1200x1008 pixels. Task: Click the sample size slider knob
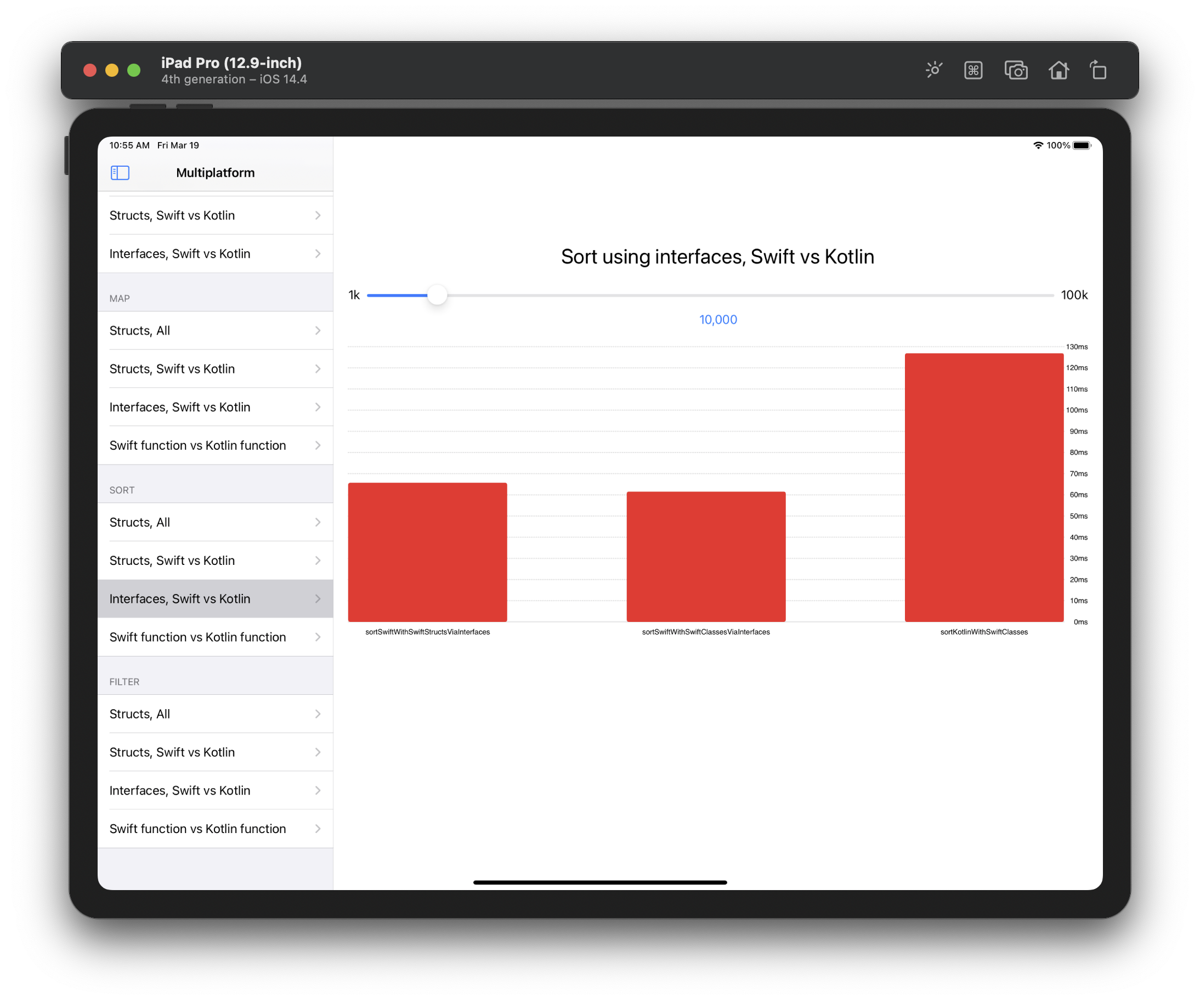point(437,295)
